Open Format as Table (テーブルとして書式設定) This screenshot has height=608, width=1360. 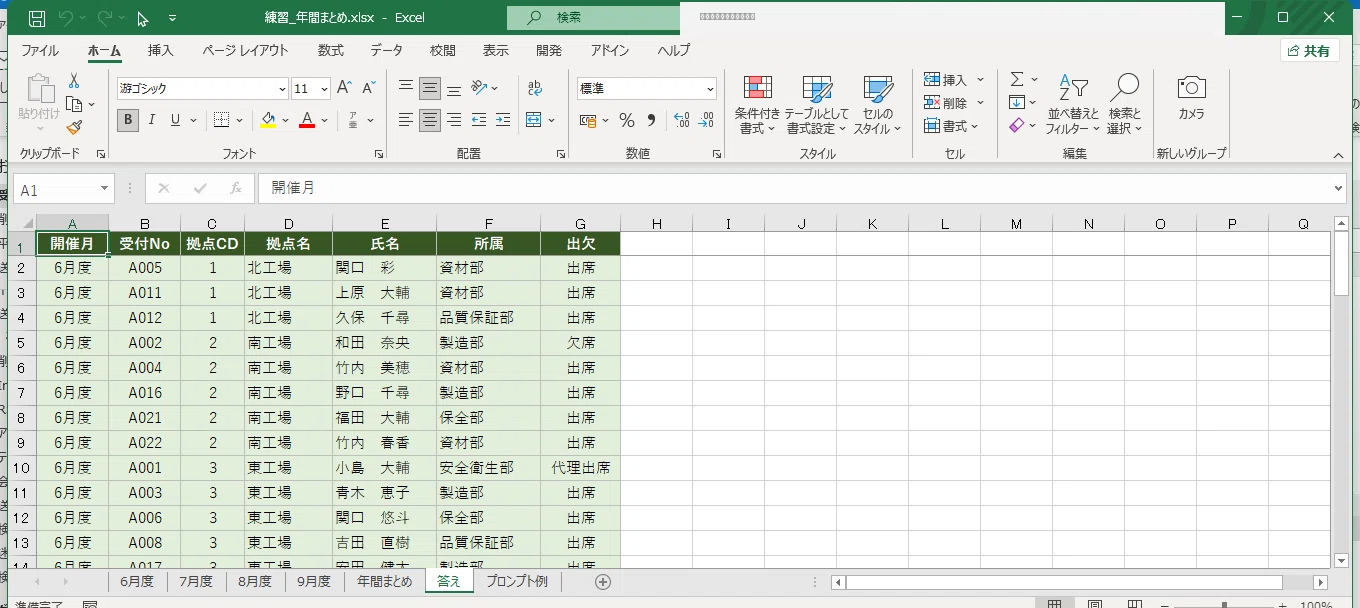[816, 106]
